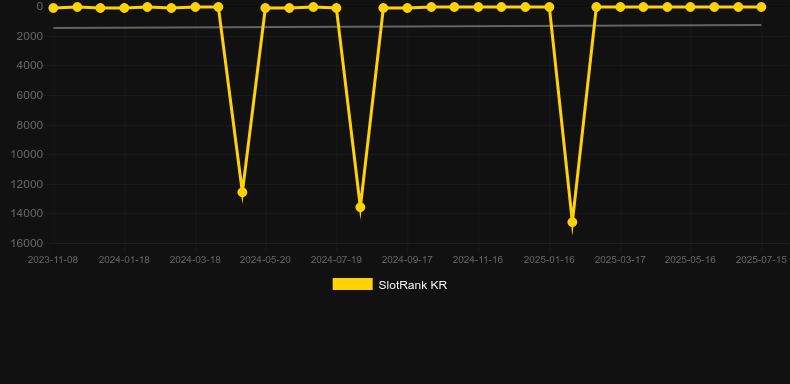Click the 16000 y-axis label
Screen dimensions: 790x384
[26, 243]
